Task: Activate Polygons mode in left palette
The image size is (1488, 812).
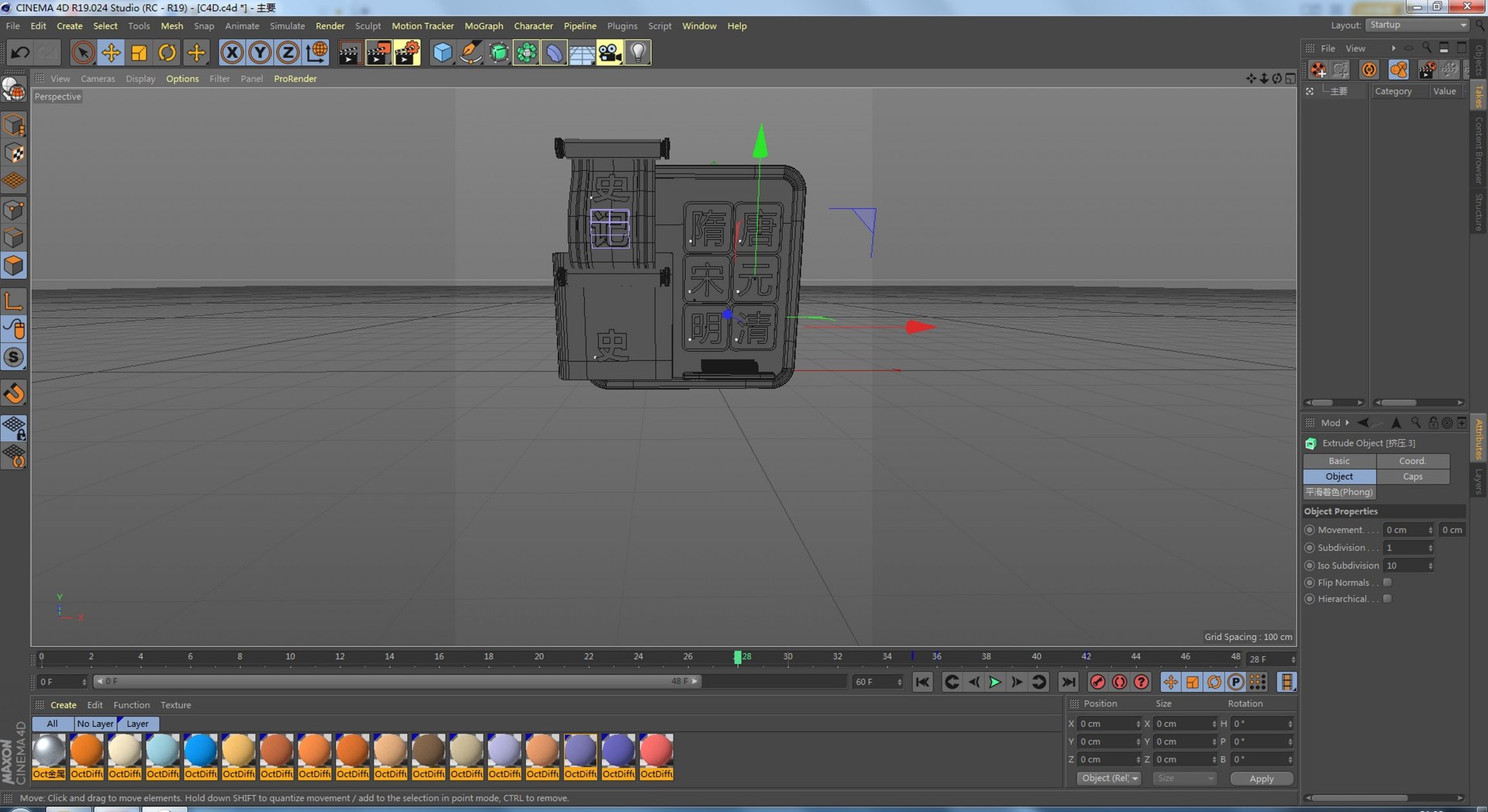Action: pyautogui.click(x=14, y=266)
